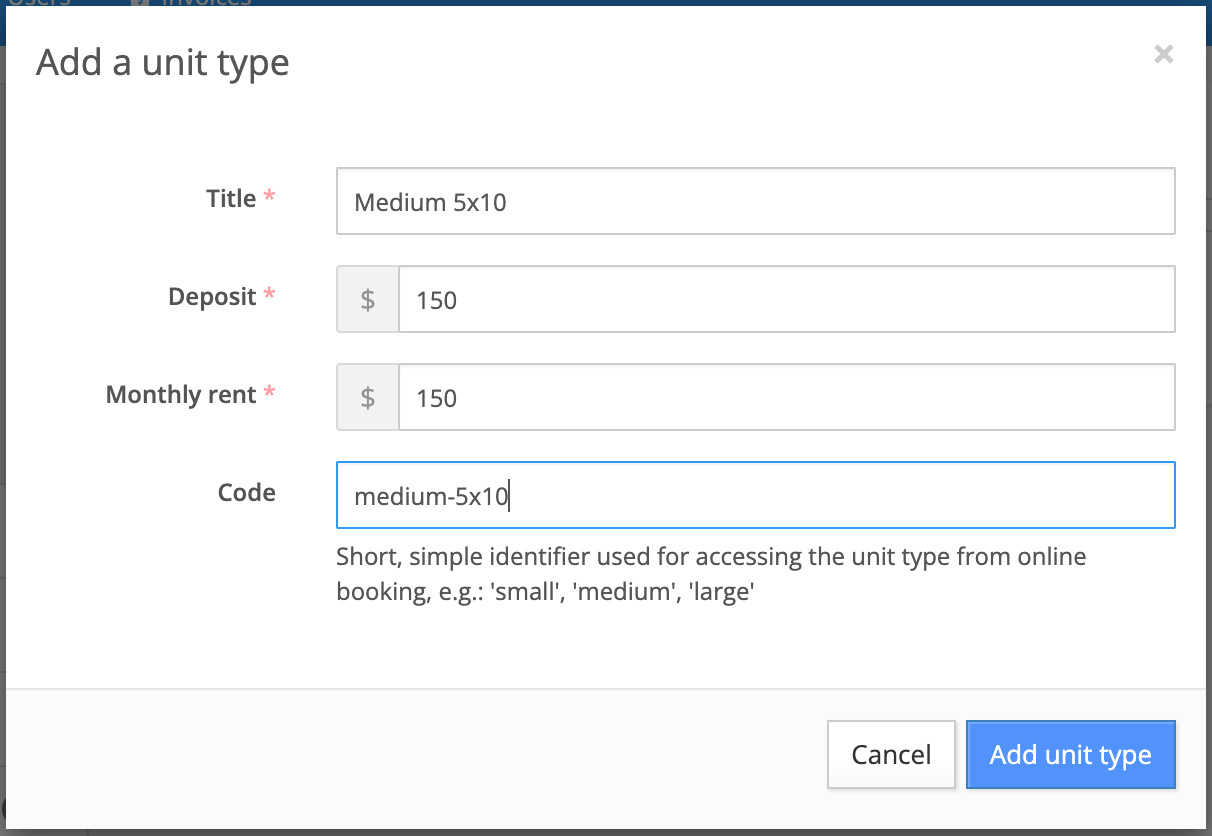Click the dollar sign beside Deposit

point(368,299)
